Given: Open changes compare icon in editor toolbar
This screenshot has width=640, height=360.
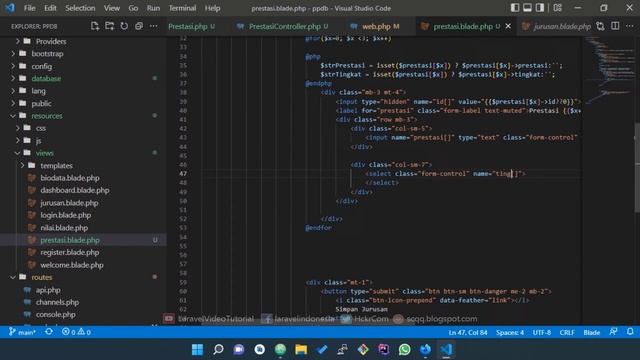Looking at the screenshot, I should coord(600,26).
